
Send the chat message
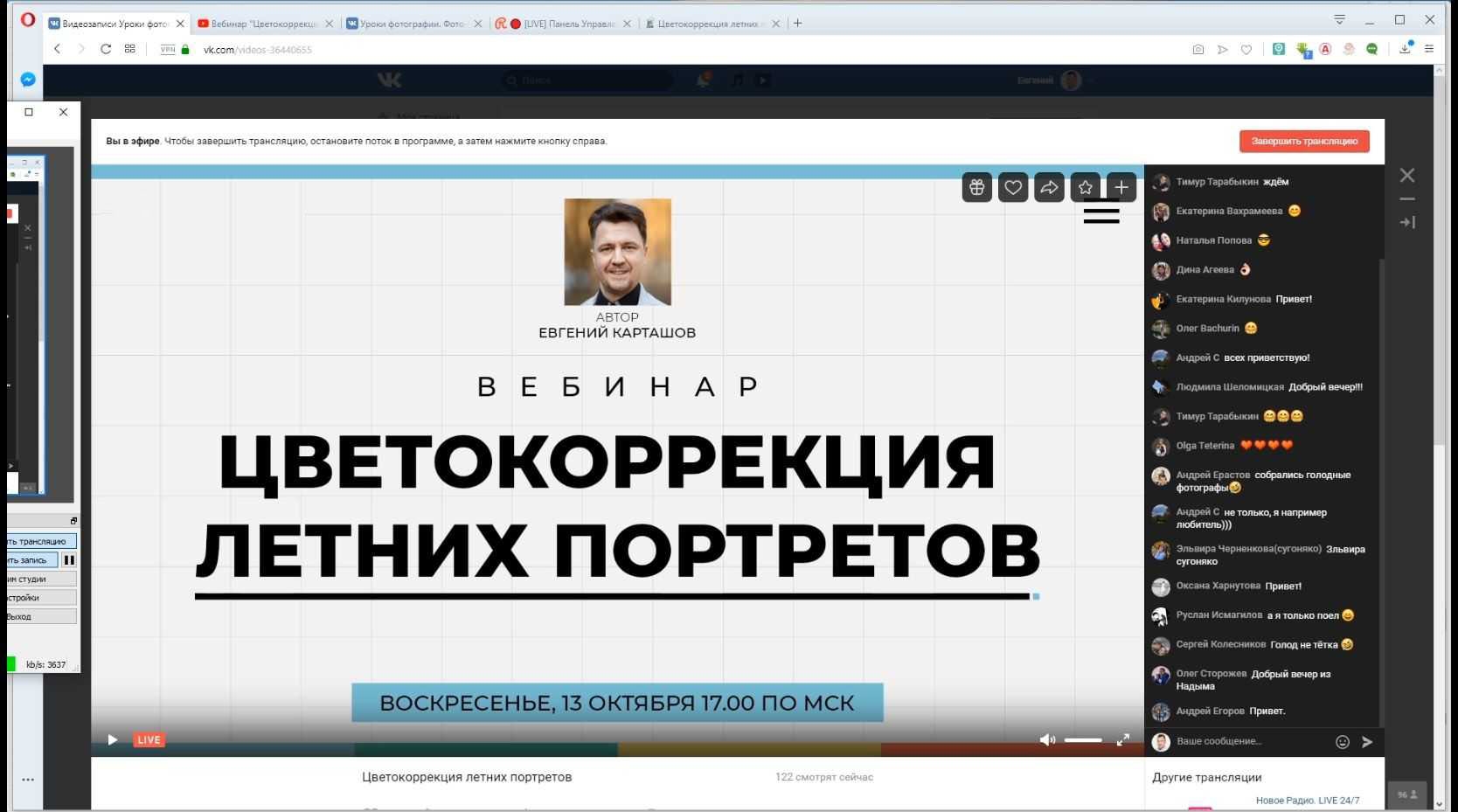(x=1367, y=742)
